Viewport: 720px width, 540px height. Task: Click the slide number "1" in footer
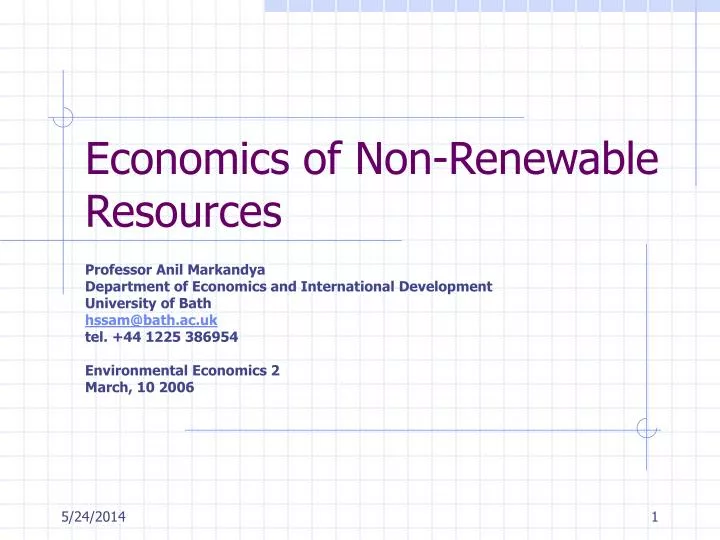[x=655, y=517]
